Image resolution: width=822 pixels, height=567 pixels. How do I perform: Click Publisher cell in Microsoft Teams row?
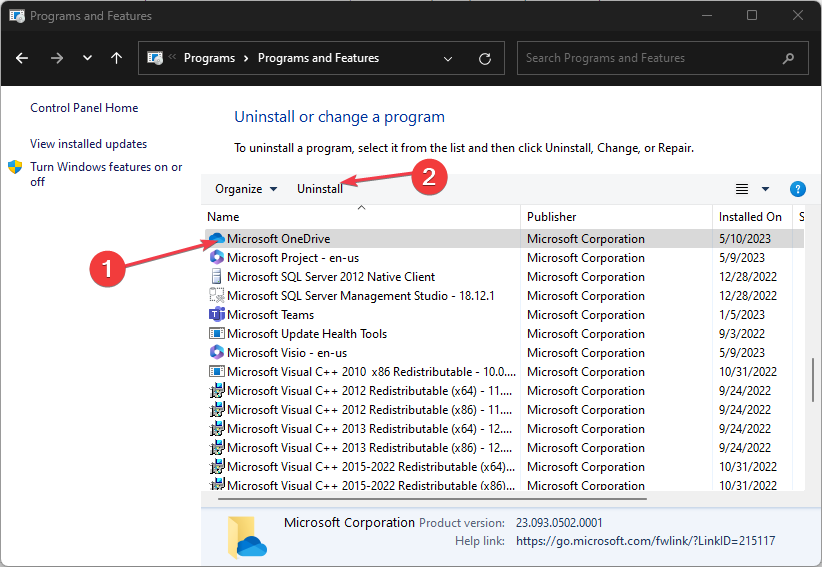click(586, 314)
